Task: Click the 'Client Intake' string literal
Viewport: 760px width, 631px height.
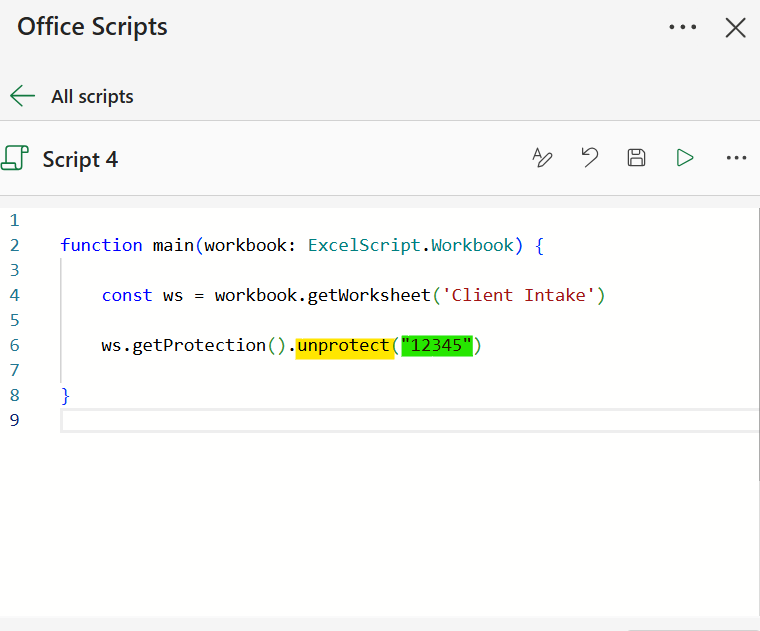Action: (518, 295)
